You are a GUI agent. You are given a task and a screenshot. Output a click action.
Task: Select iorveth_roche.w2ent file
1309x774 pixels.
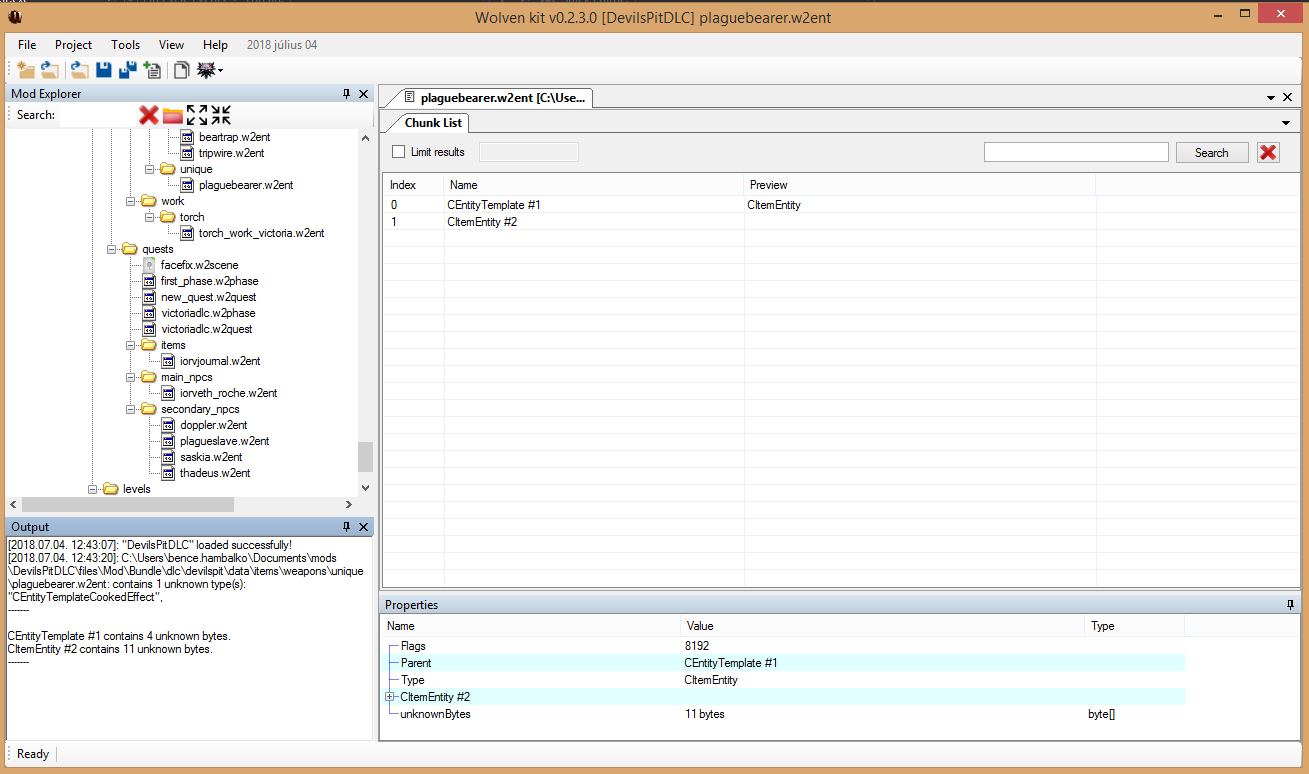click(x=228, y=393)
